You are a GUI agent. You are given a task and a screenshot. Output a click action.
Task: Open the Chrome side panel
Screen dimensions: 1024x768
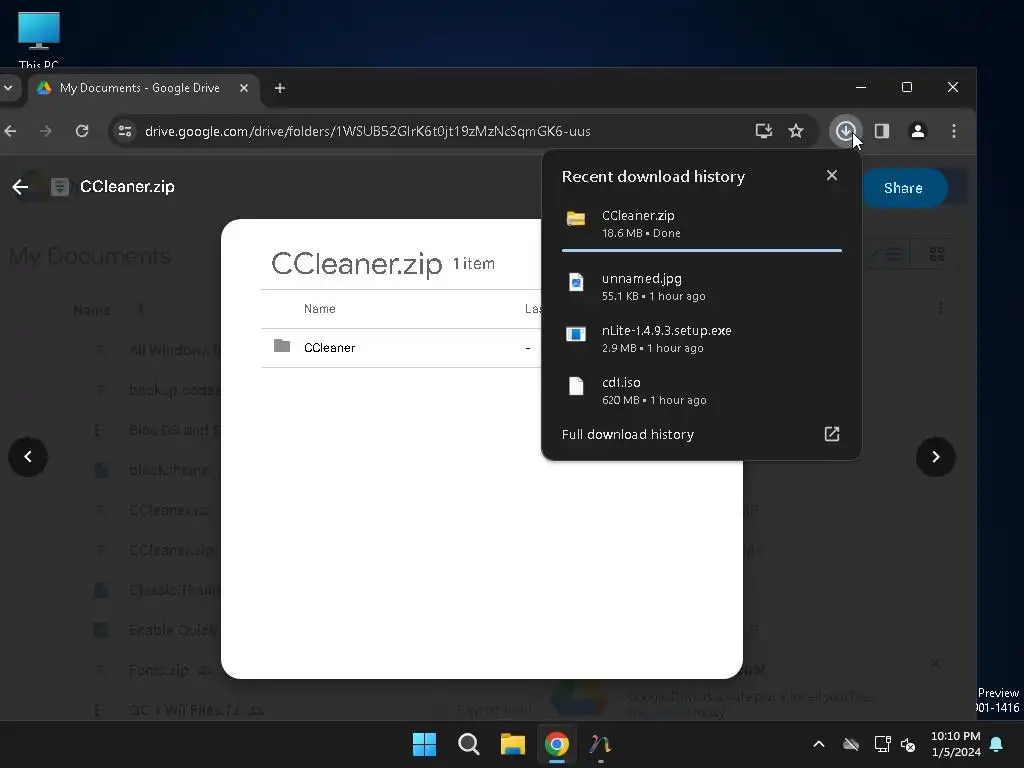(882, 131)
